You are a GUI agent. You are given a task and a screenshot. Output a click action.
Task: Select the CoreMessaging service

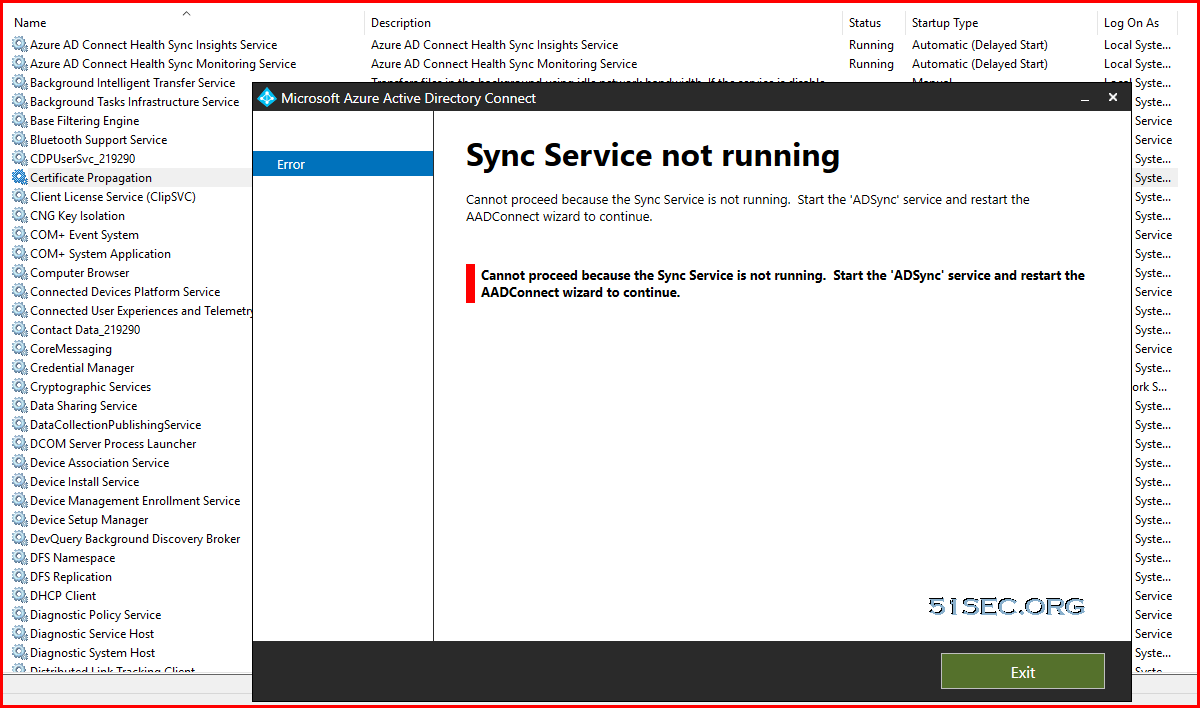click(71, 349)
